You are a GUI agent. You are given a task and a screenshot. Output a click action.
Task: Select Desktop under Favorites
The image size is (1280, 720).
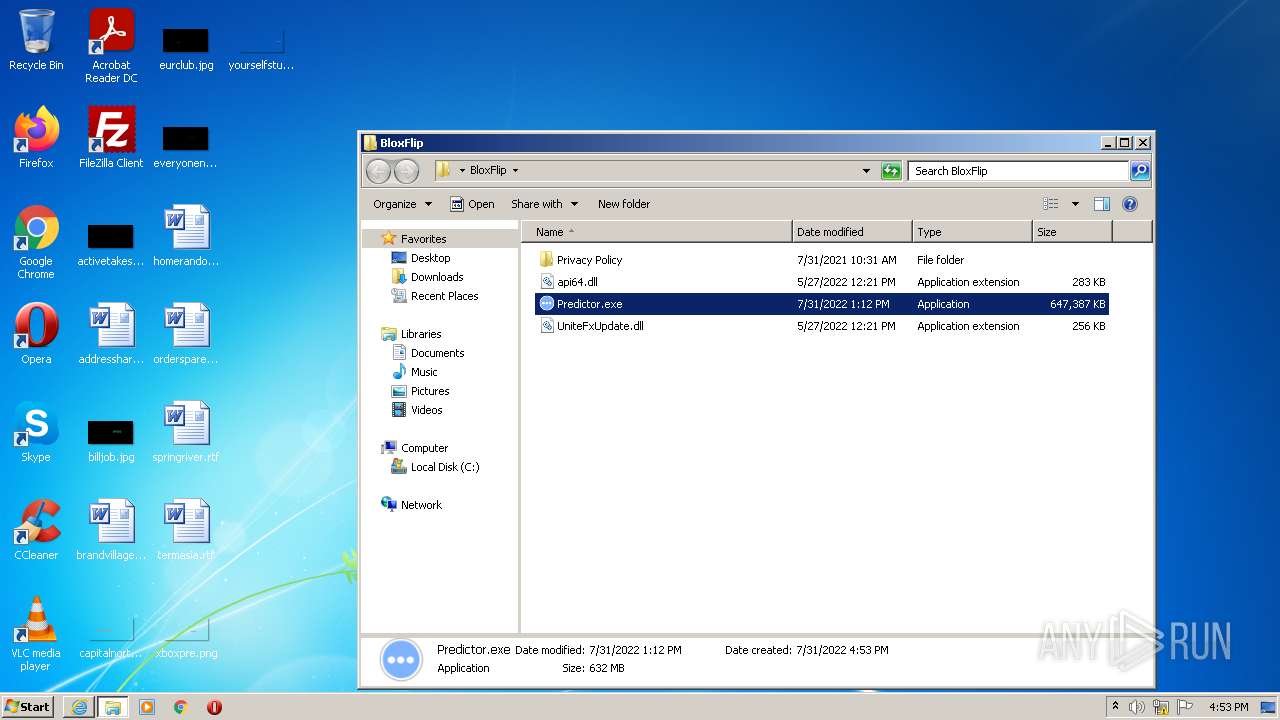[430, 258]
